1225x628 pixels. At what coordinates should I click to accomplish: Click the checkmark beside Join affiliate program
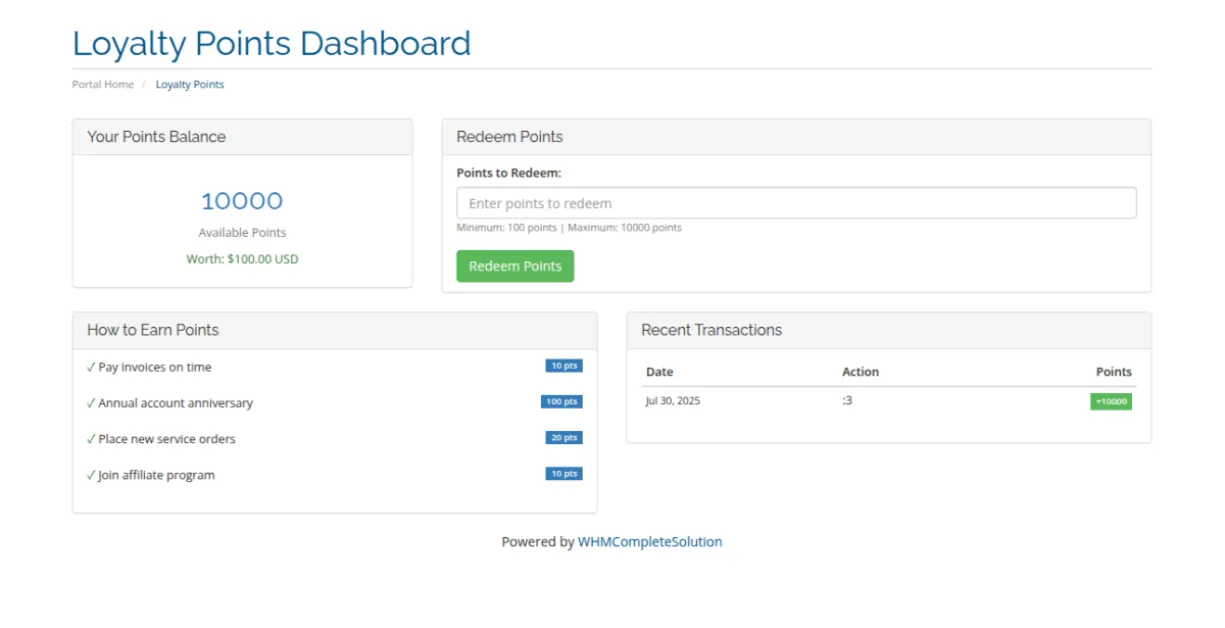(x=91, y=475)
